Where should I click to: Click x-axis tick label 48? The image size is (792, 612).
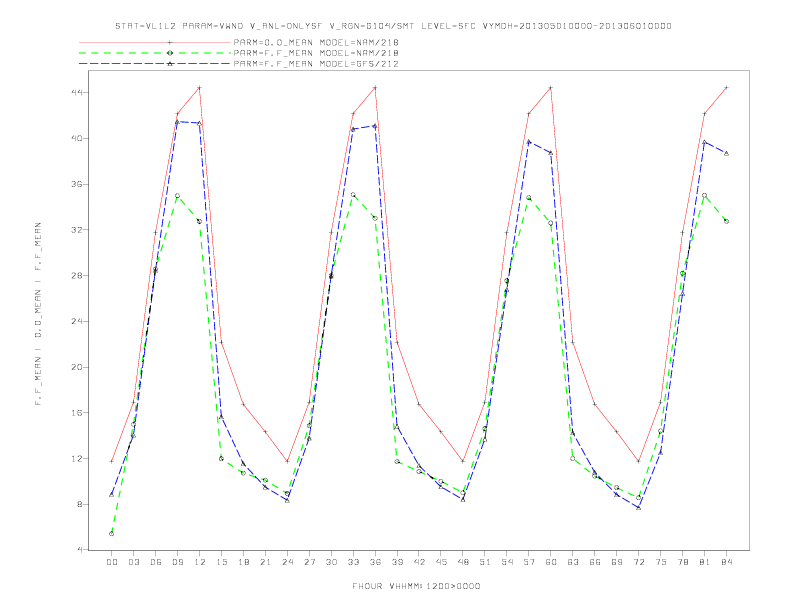[x=463, y=562]
